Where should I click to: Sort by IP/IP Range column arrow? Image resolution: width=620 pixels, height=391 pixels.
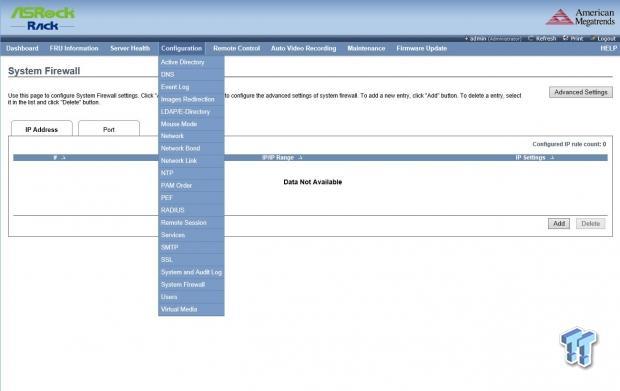coord(300,157)
